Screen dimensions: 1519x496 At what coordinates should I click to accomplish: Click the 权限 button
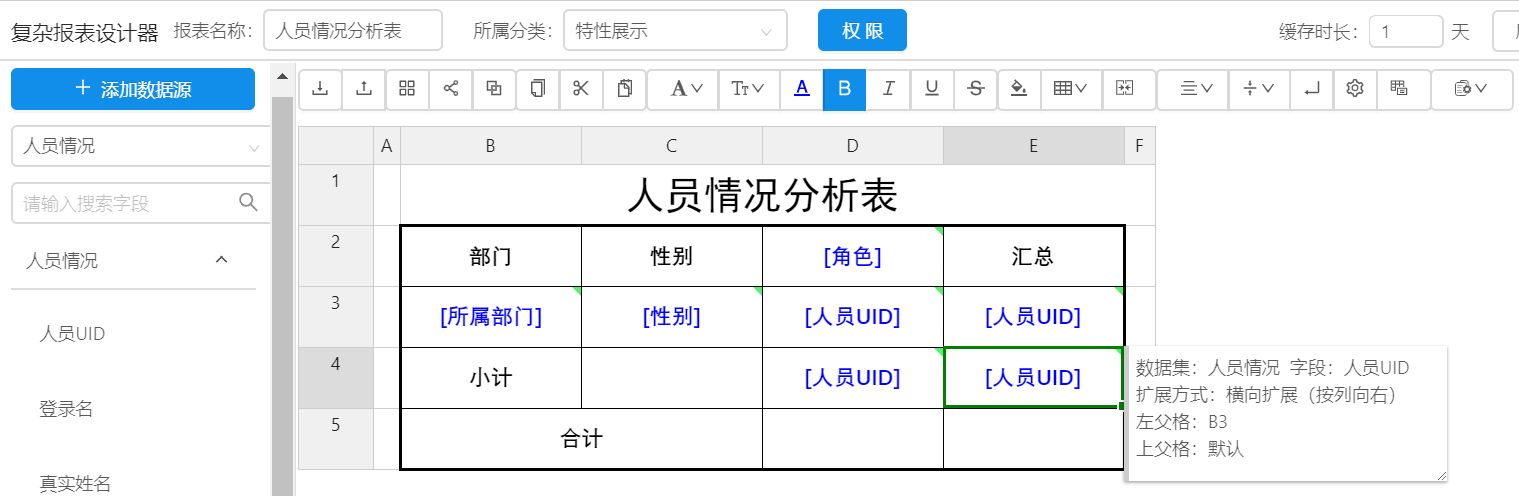click(x=862, y=31)
